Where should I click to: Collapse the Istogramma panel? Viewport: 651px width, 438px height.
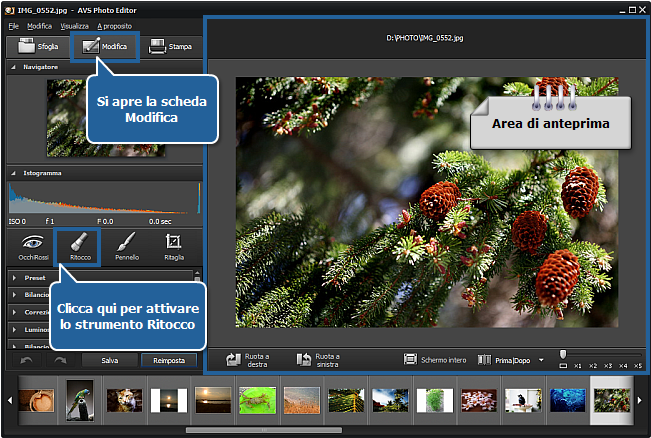(x=14, y=172)
